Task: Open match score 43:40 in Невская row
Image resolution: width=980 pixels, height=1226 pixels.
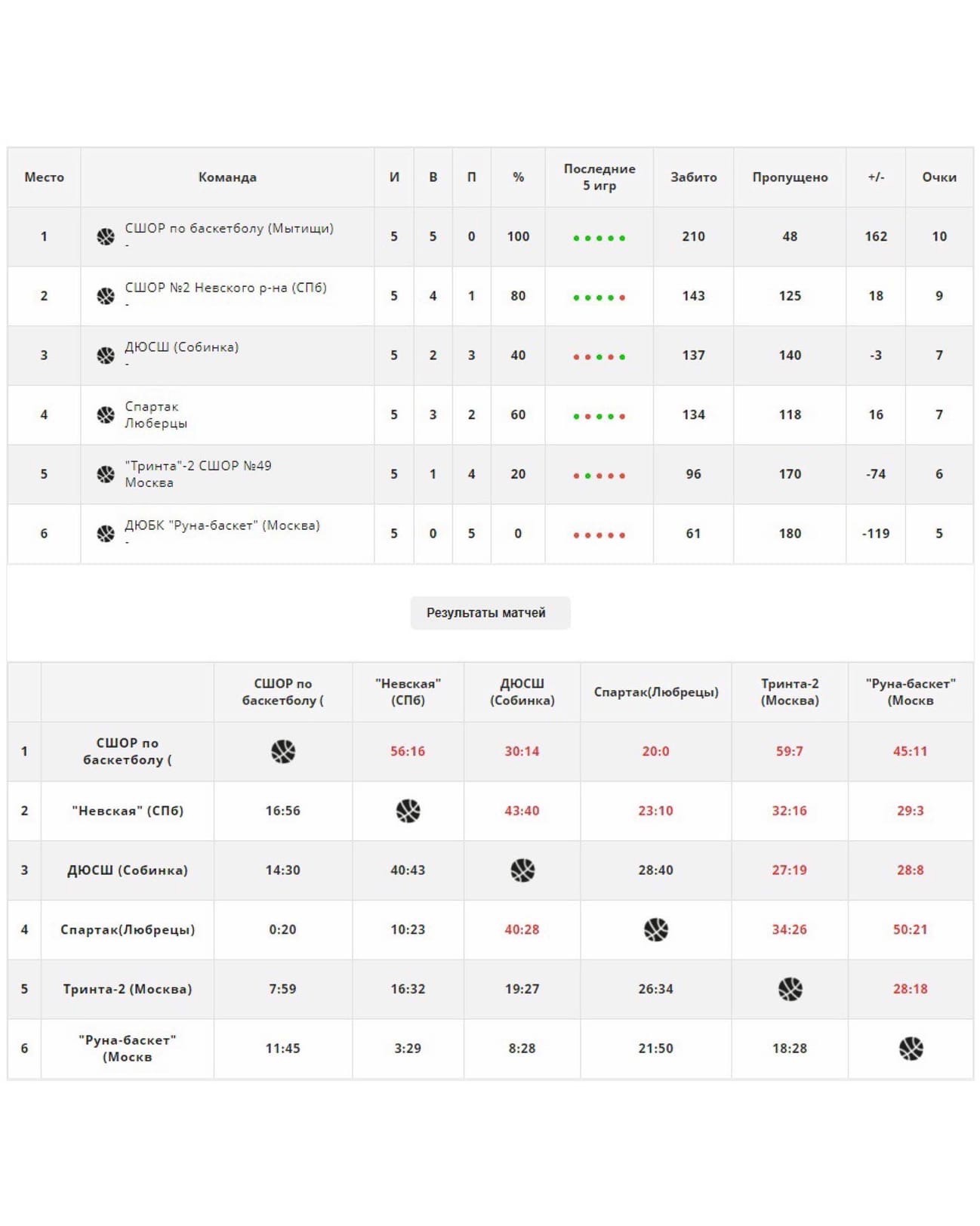Action: tap(522, 811)
